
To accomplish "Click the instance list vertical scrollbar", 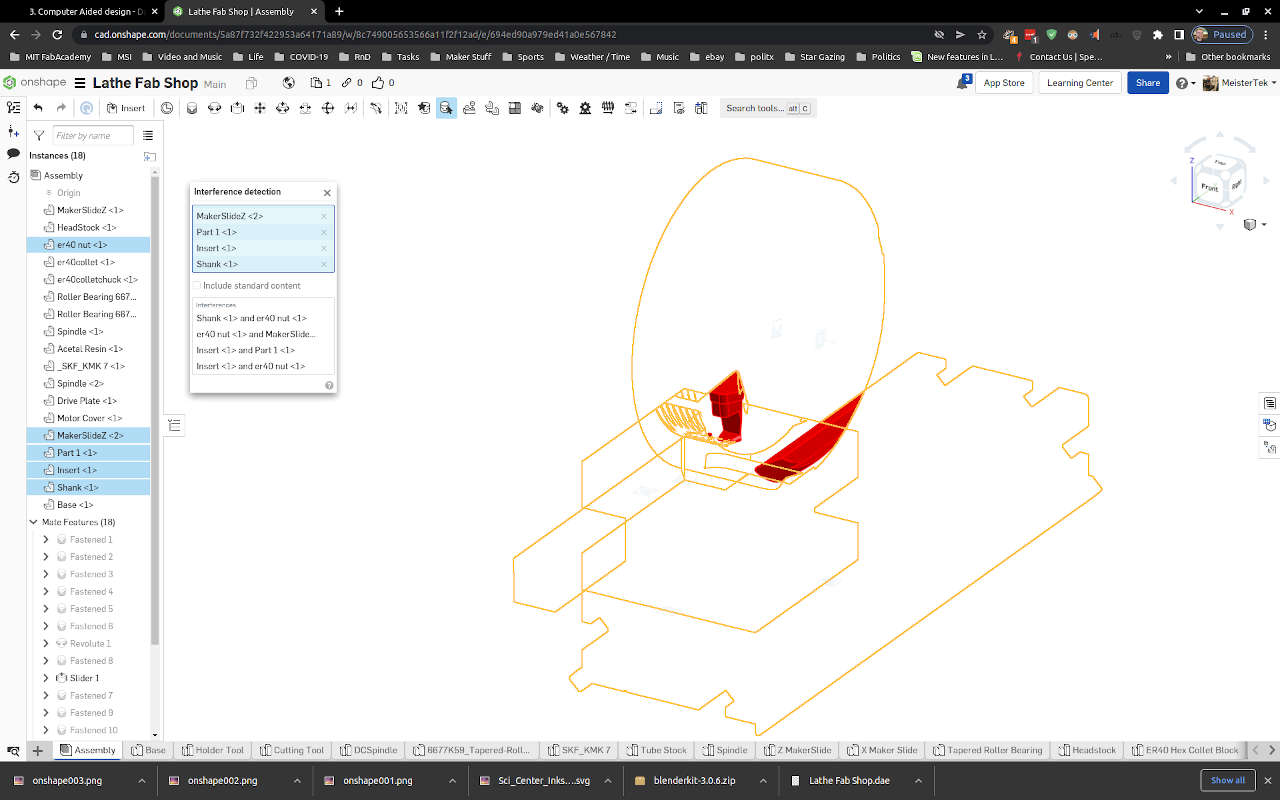I will 155,410.
